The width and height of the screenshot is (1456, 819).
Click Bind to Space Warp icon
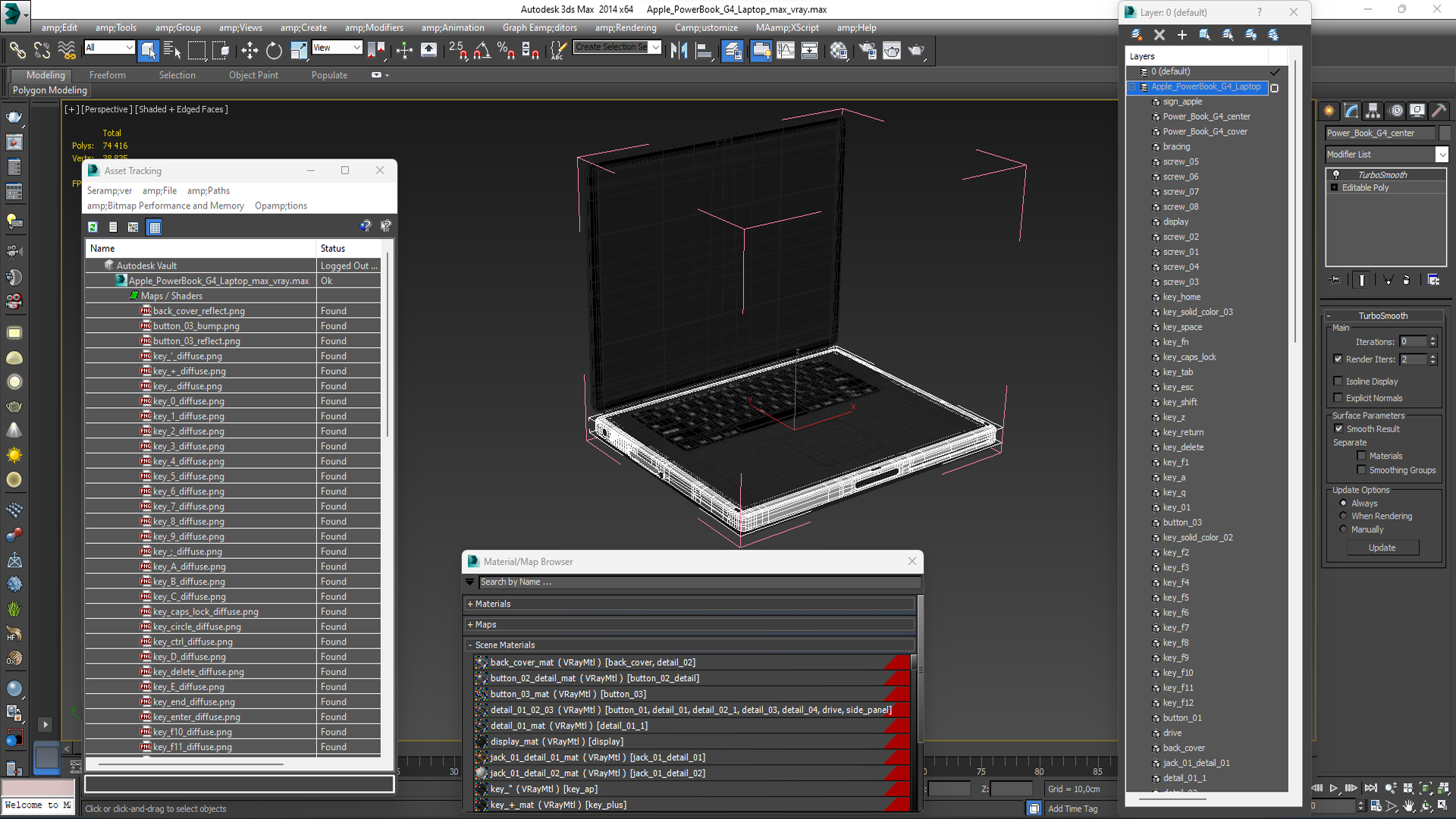67,50
